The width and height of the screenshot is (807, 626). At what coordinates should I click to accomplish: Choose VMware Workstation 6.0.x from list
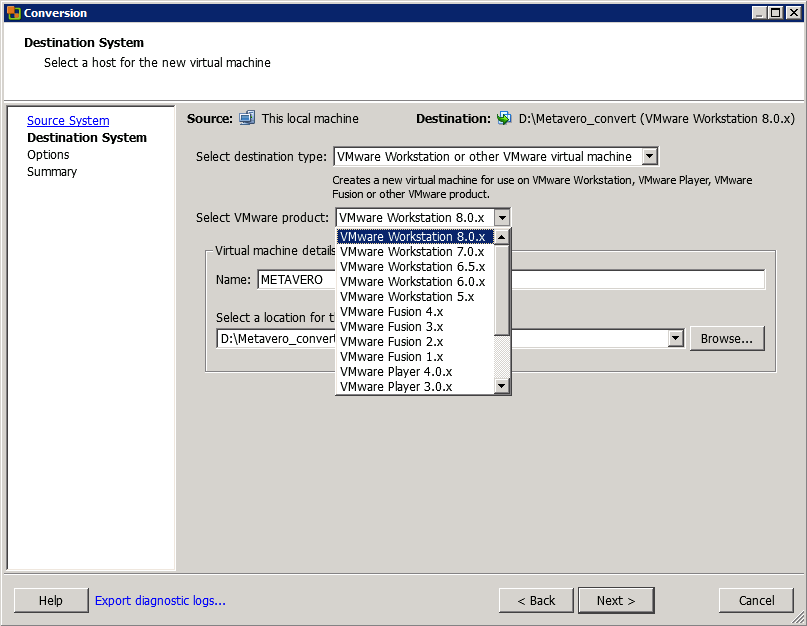pos(415,282)
